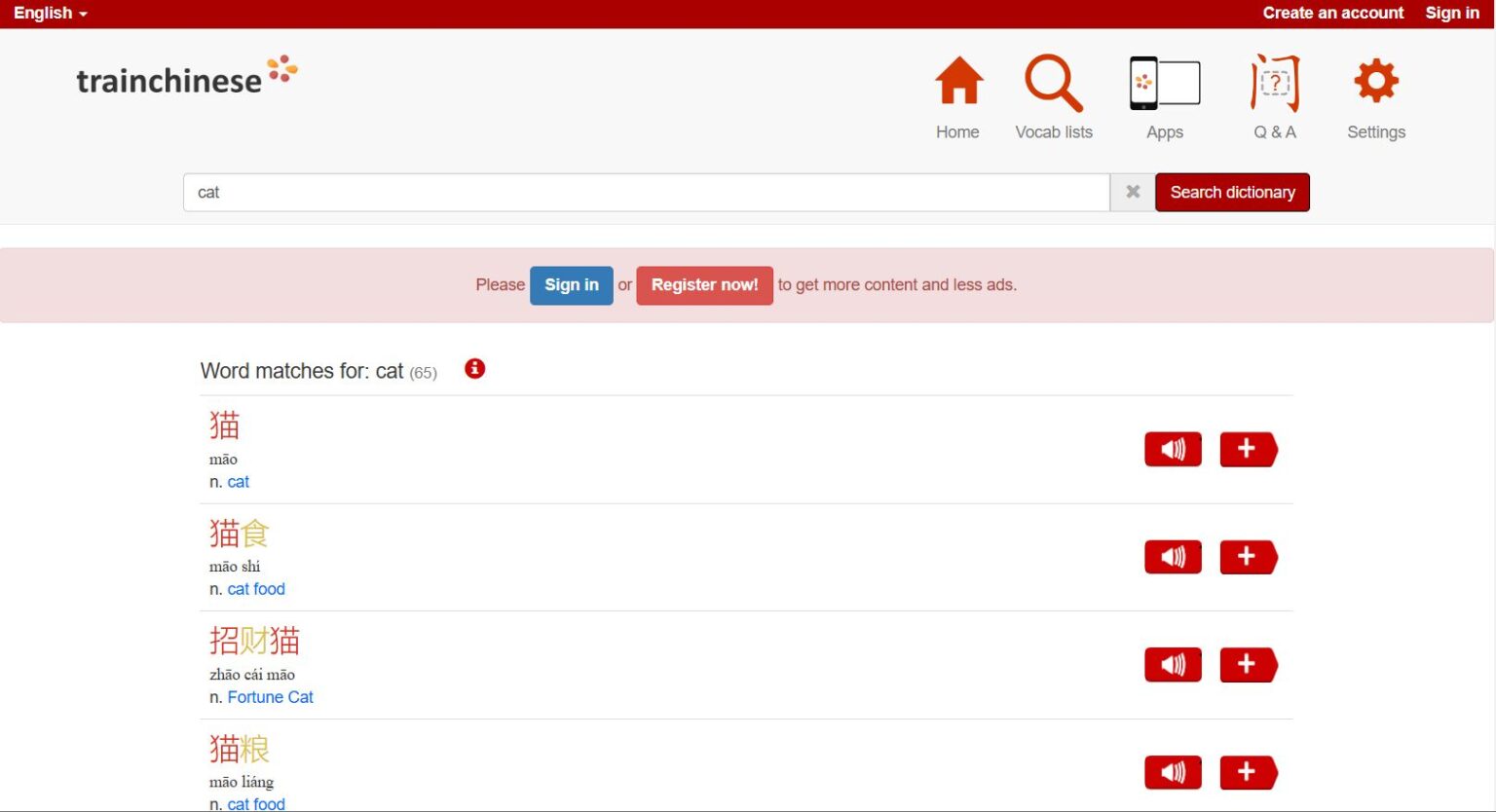This screenshot has width=1496, height=812.
Task: Click the blue Sign in button
Action: tap(571, 285)
